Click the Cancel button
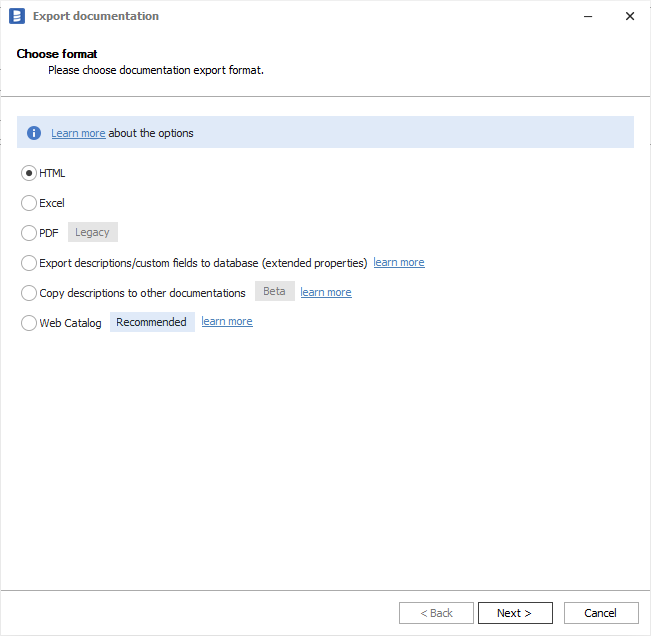Screen dimensions: 651x636 (x=600, y=613)
